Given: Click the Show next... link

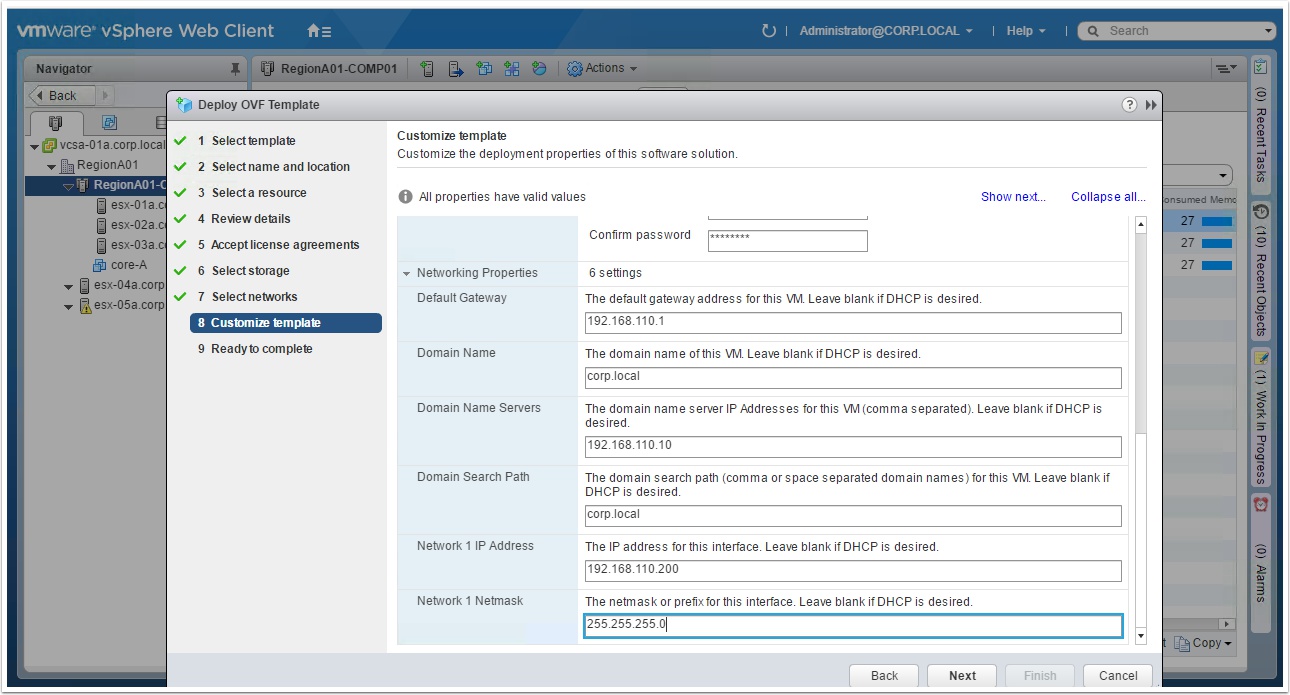Looking at the screenshot, I should pos(1013,197).
